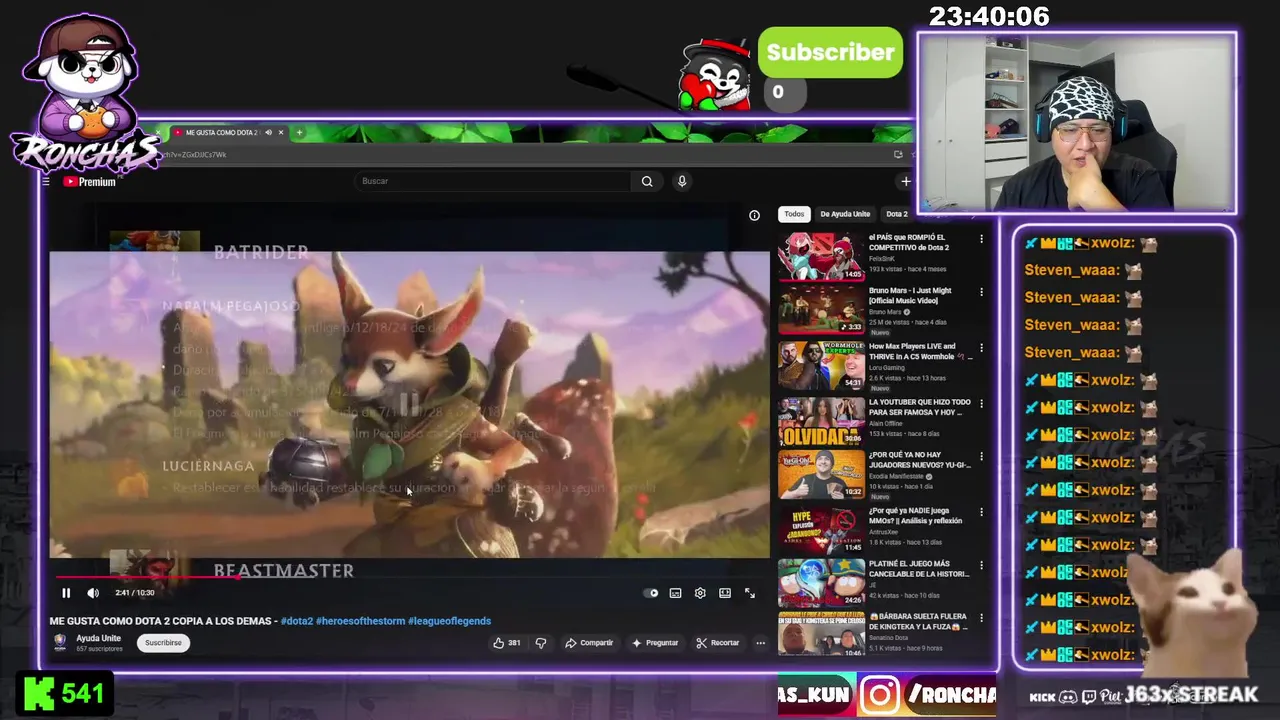Like the video with the thumbs up

(506, 643)
